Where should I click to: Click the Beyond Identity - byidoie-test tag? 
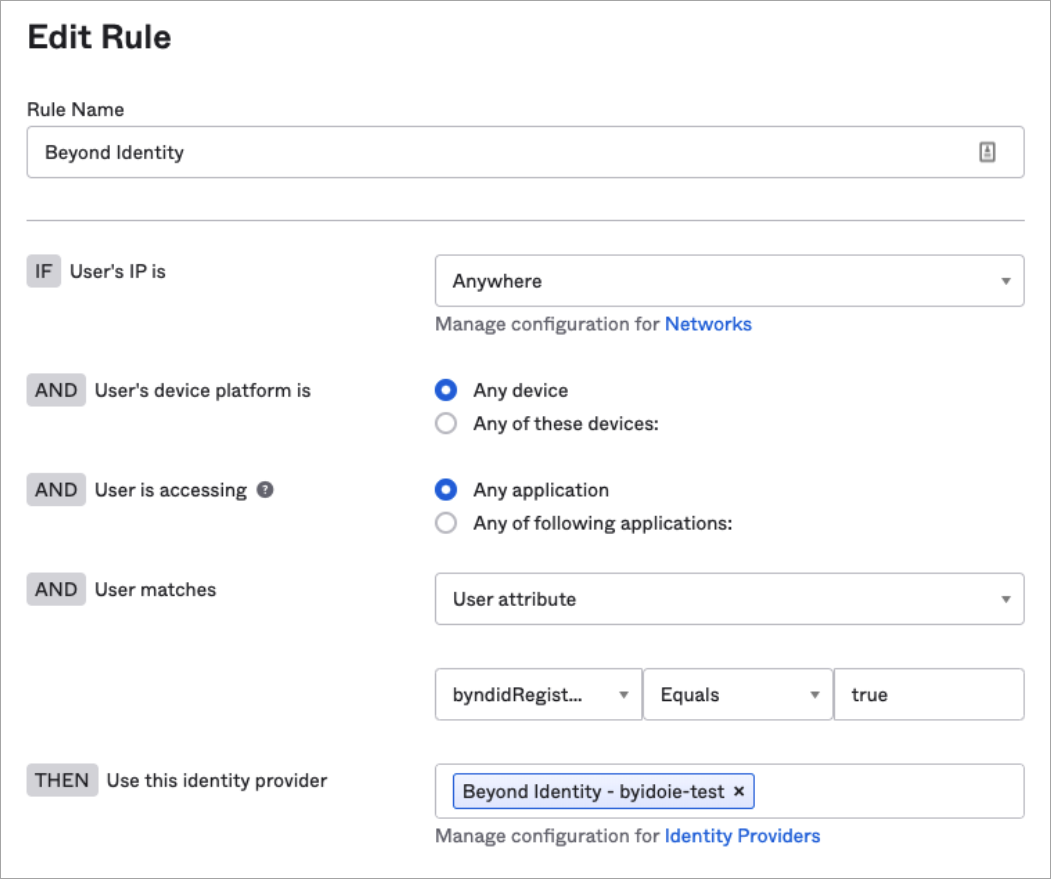603,791
